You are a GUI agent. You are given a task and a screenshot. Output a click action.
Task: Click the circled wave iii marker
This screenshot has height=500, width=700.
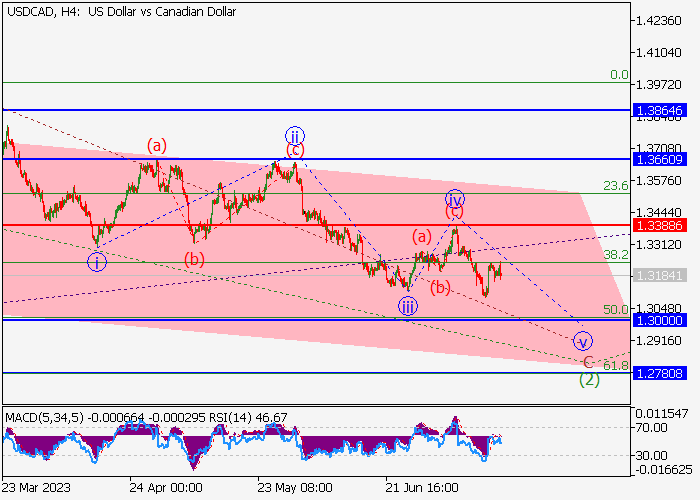pos(408,306)
